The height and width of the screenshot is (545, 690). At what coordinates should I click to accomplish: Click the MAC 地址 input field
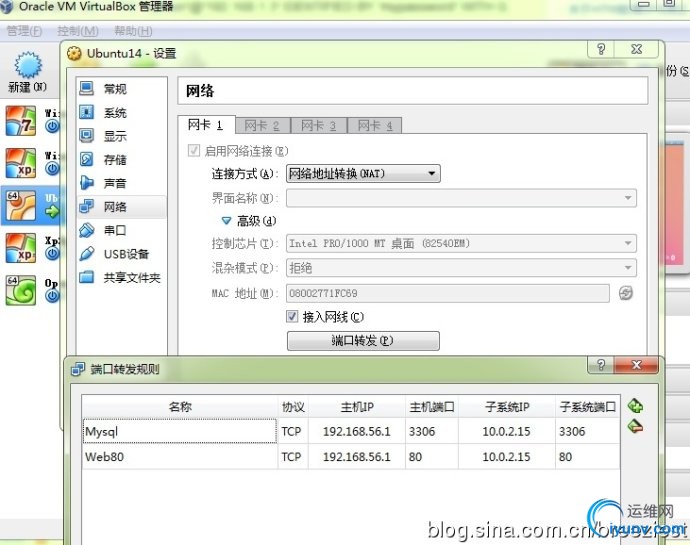pyautogui.click(x=448, y=293)
